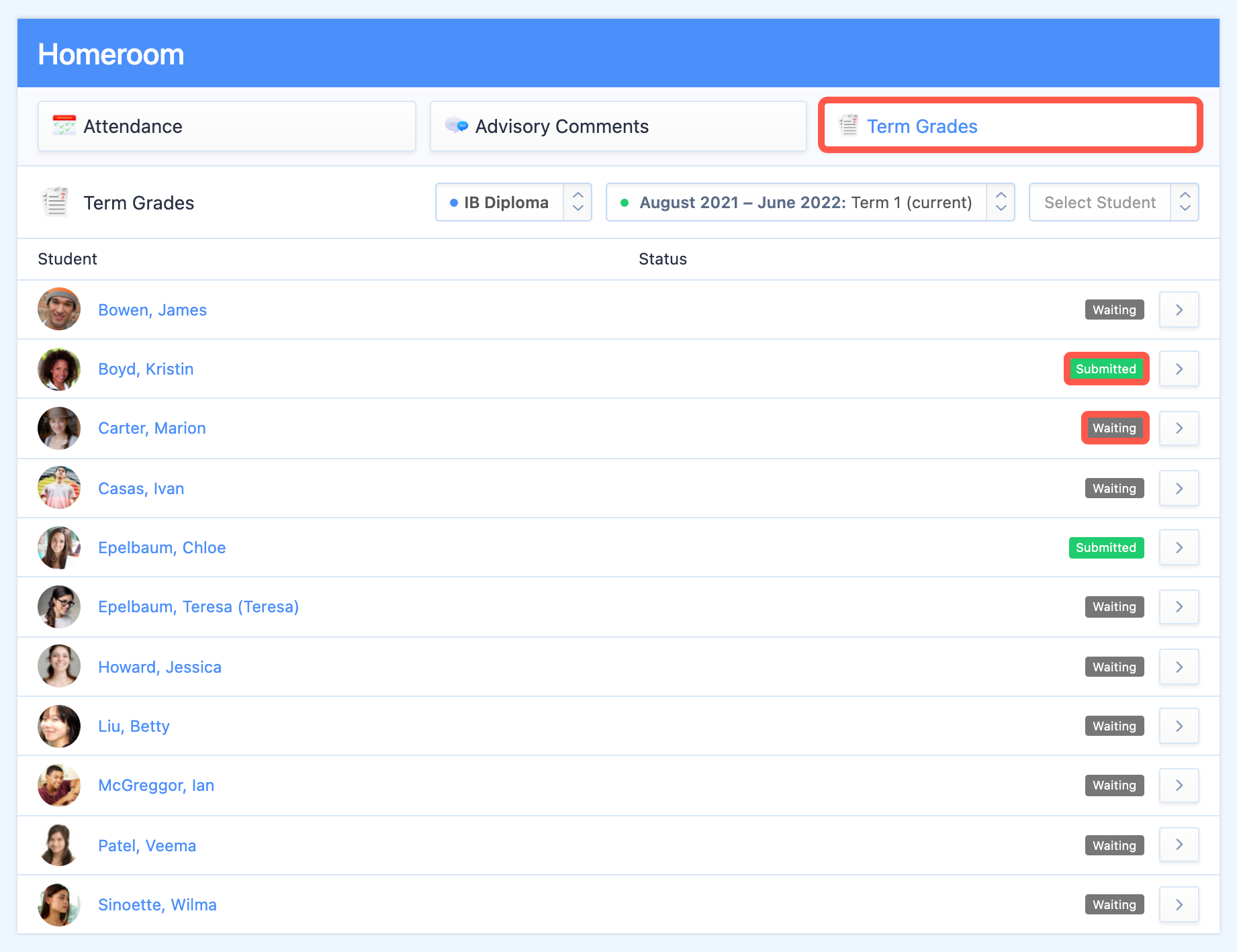Open the Term 1 (current) term dropdown
This screenshot has height=952, width=1237.
pos(810,202)
